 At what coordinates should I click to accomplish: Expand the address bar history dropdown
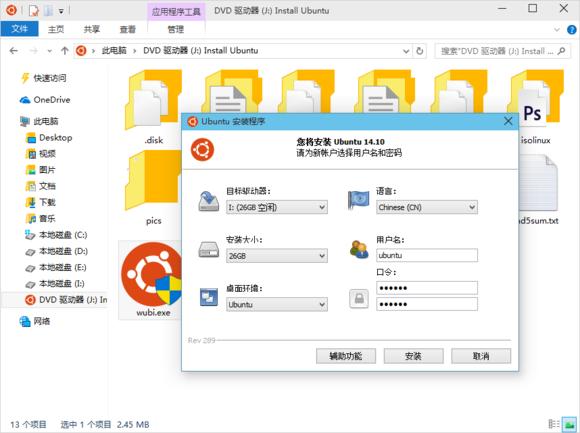tap(406, 51)
